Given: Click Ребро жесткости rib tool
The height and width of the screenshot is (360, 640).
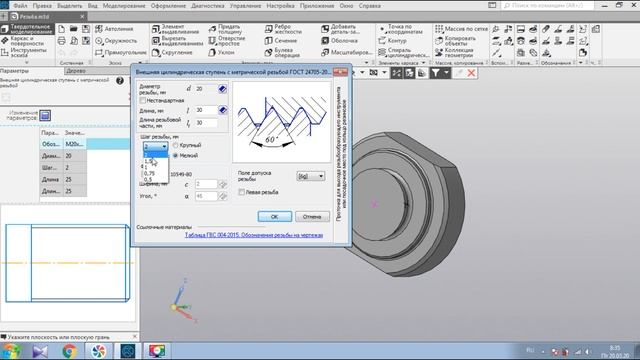Looking at the screenshot, I should tap(283, 29).
